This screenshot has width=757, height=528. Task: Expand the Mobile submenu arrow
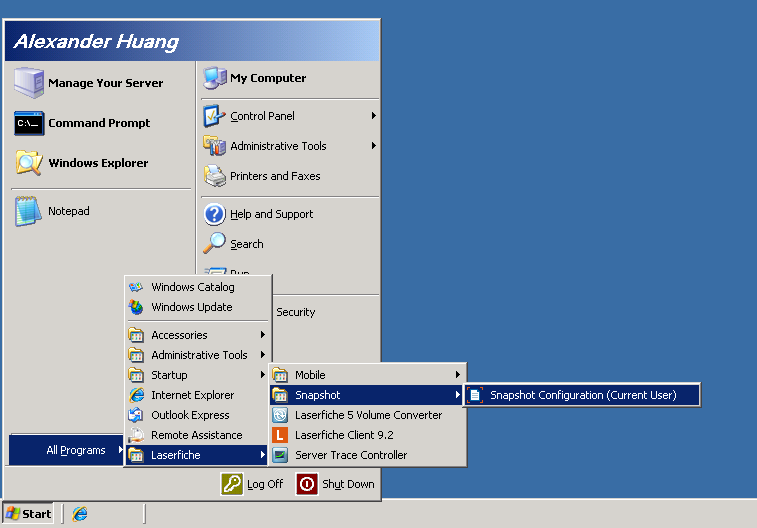tap(457, 375)
